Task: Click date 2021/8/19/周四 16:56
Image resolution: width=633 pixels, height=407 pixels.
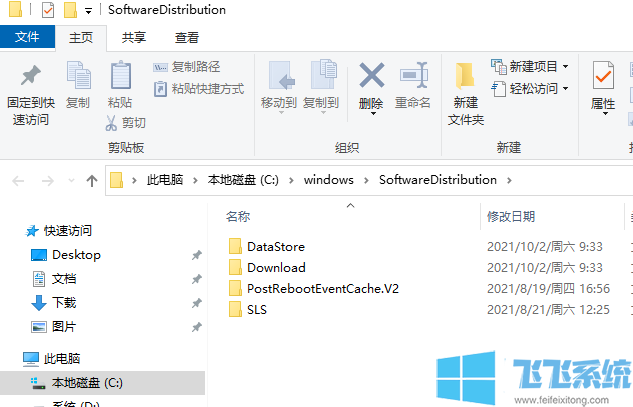Action: pyautogui.click(x=548, y=288)
